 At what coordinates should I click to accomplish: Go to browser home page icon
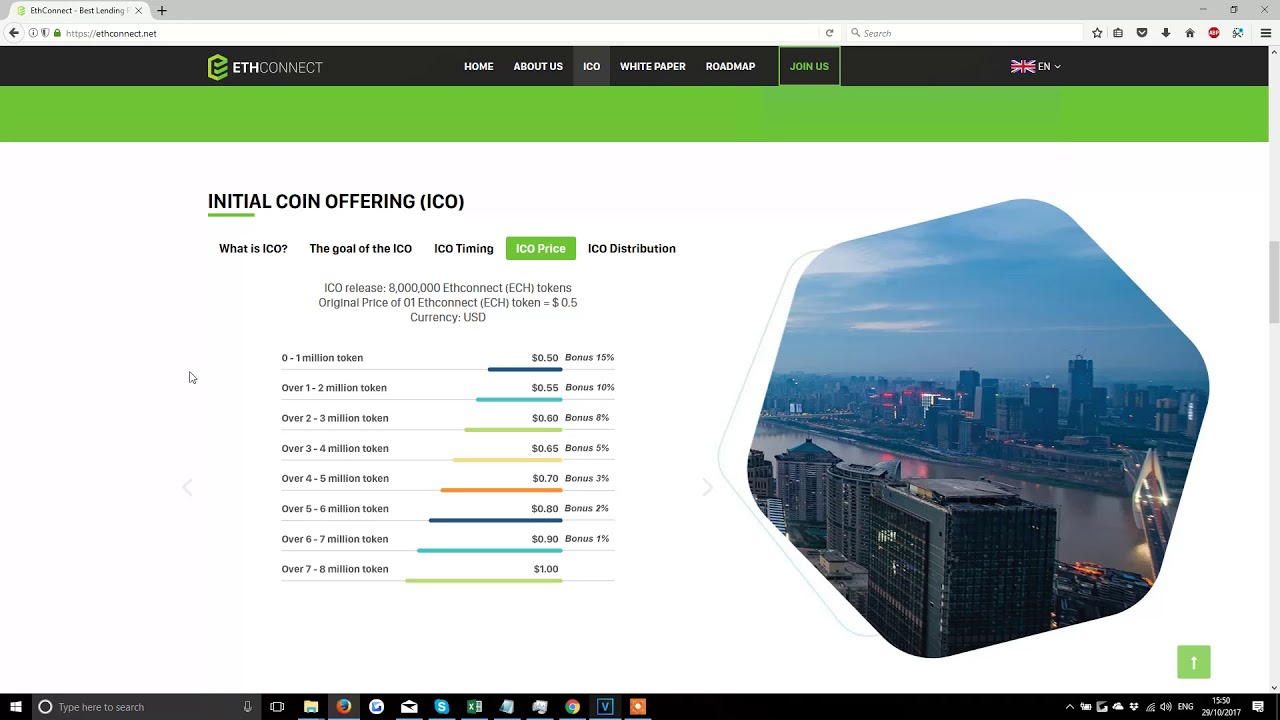(1190, 33)
